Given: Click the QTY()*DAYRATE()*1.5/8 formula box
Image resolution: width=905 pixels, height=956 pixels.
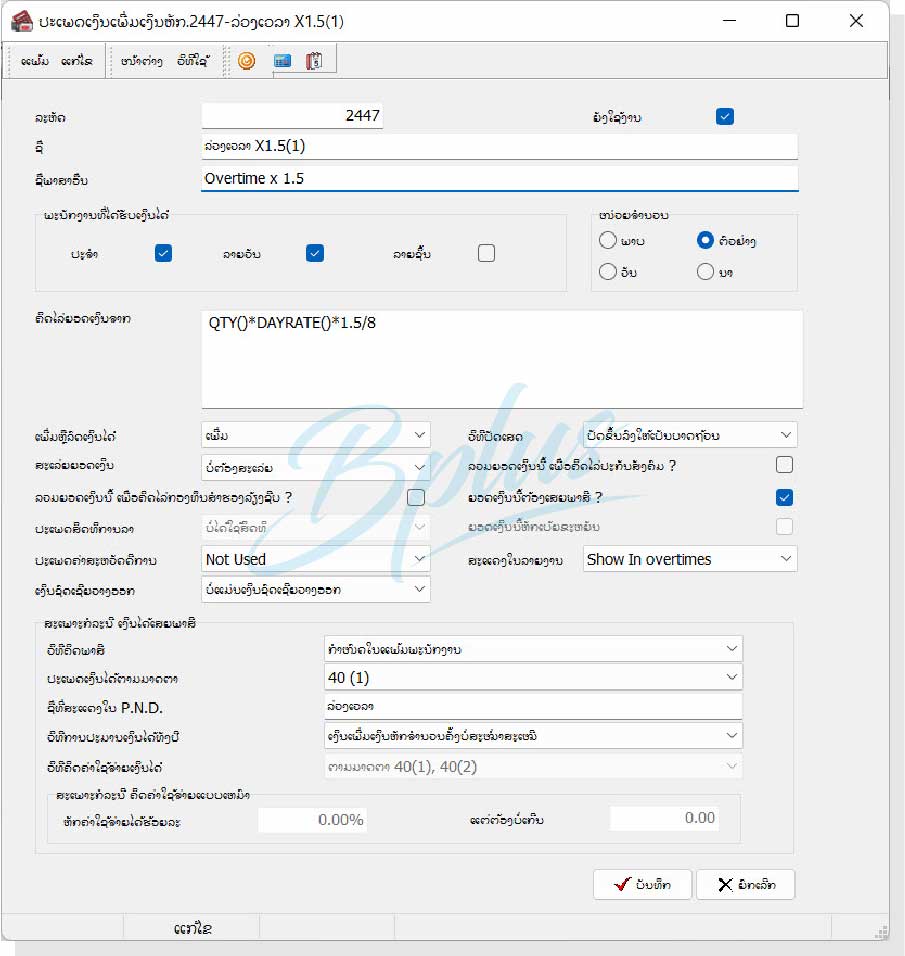Looking at the screenshot, I should coord(501,358).
